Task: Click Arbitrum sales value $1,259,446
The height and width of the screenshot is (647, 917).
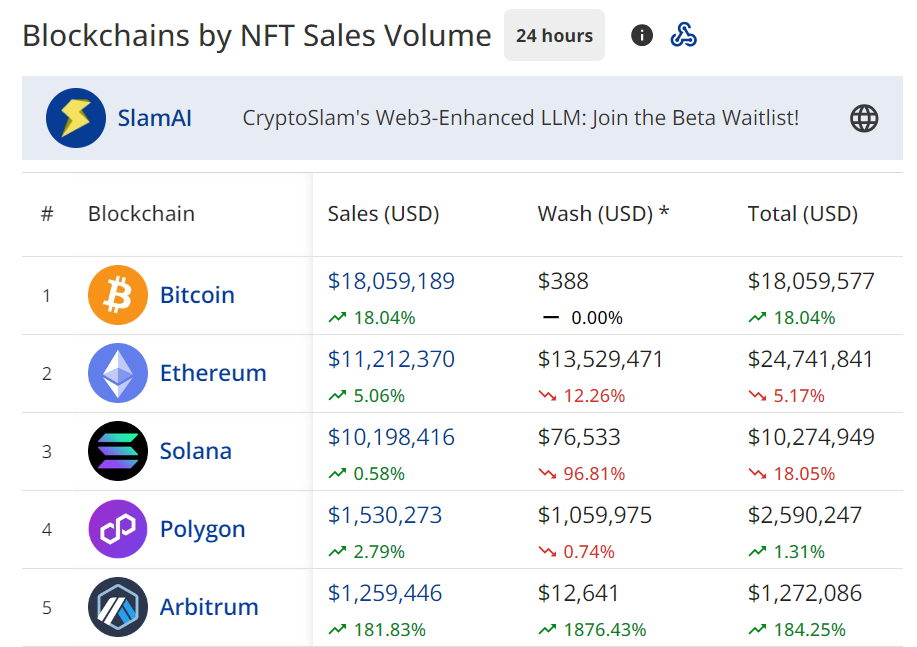Action: [x=384, y=593]
